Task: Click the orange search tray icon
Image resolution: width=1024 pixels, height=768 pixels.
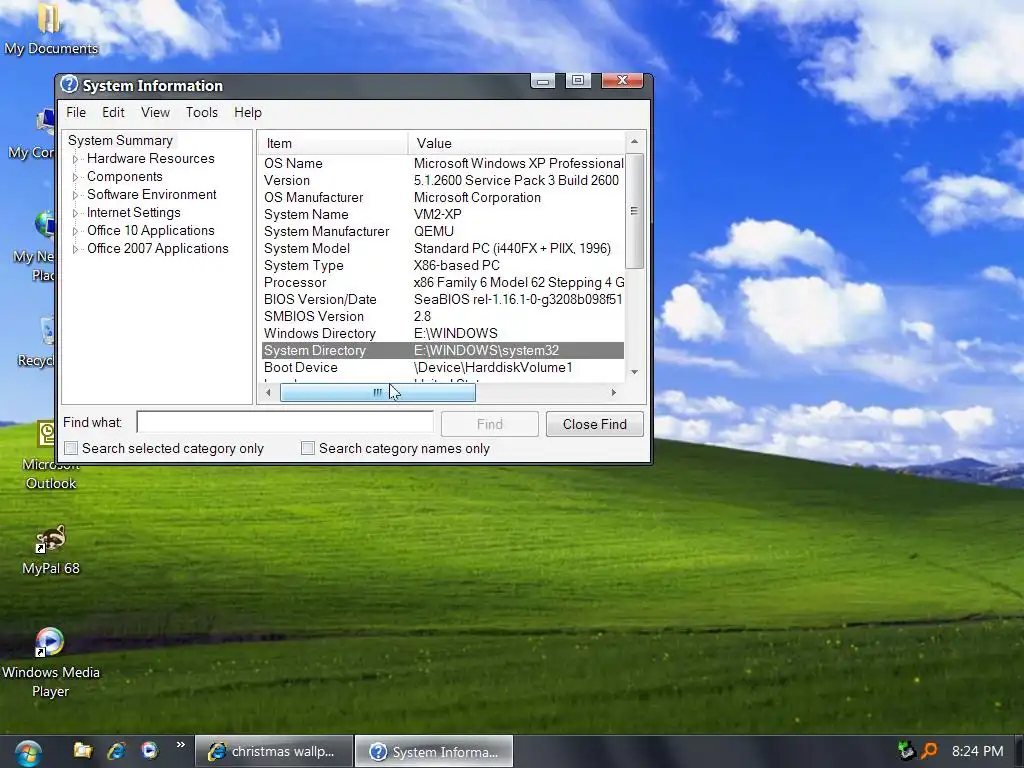Action: click(929, 751)
